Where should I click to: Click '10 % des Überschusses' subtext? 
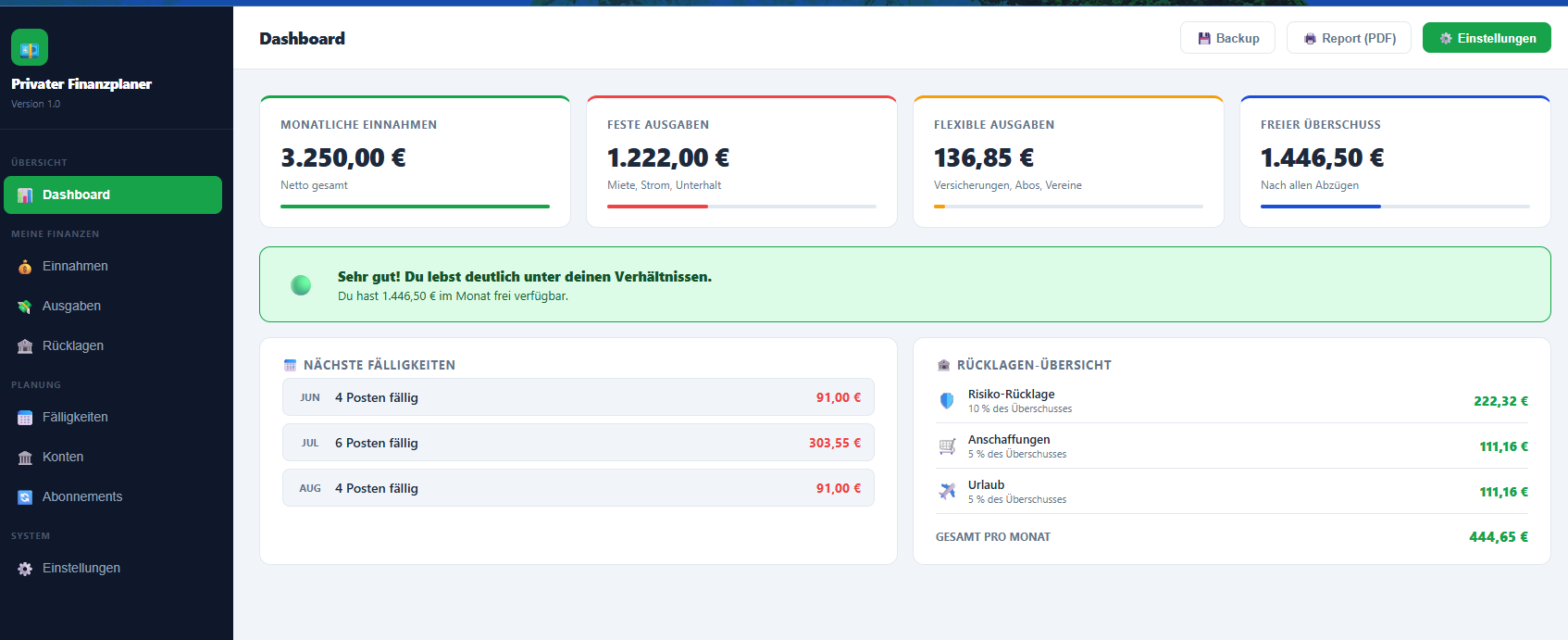click(1020, 408)
